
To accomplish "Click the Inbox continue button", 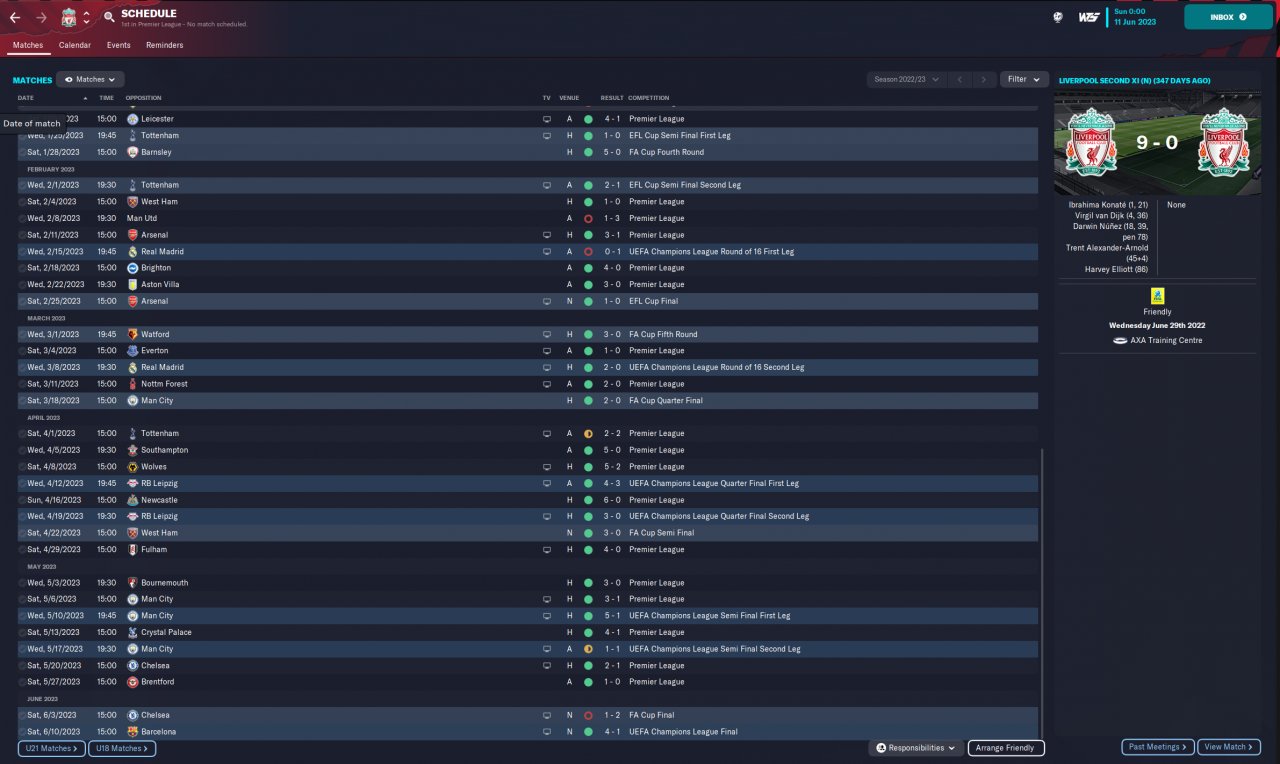I will click(x=1228, y=17).
